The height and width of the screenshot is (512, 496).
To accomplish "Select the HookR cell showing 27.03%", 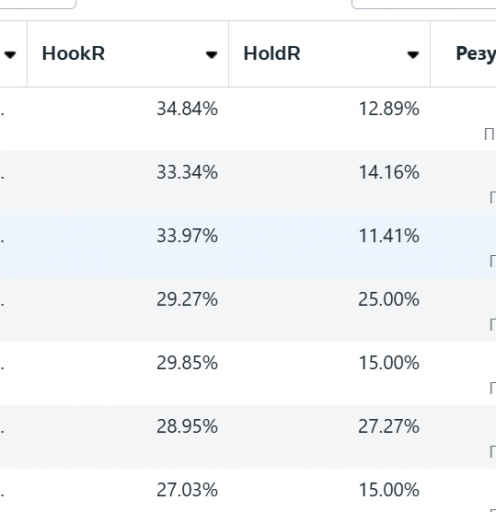I will 187,490.
